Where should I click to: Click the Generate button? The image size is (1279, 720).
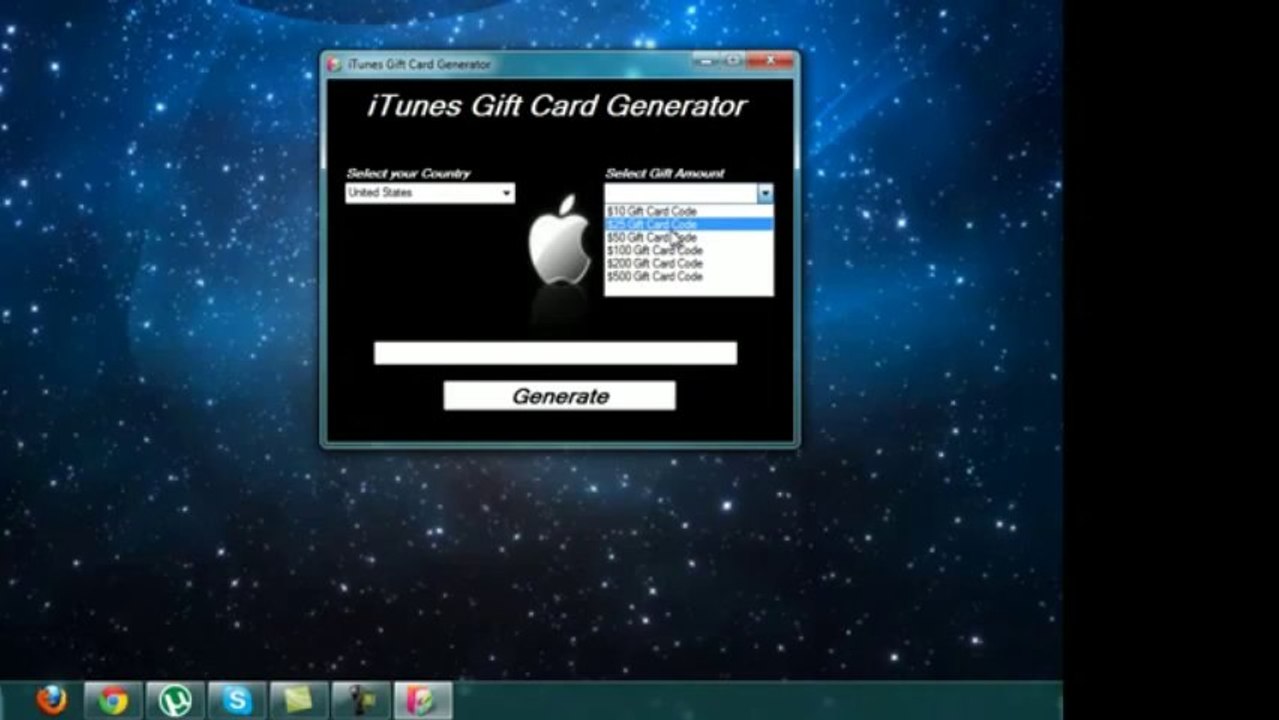pyautogui.click(x=560, y=396)
